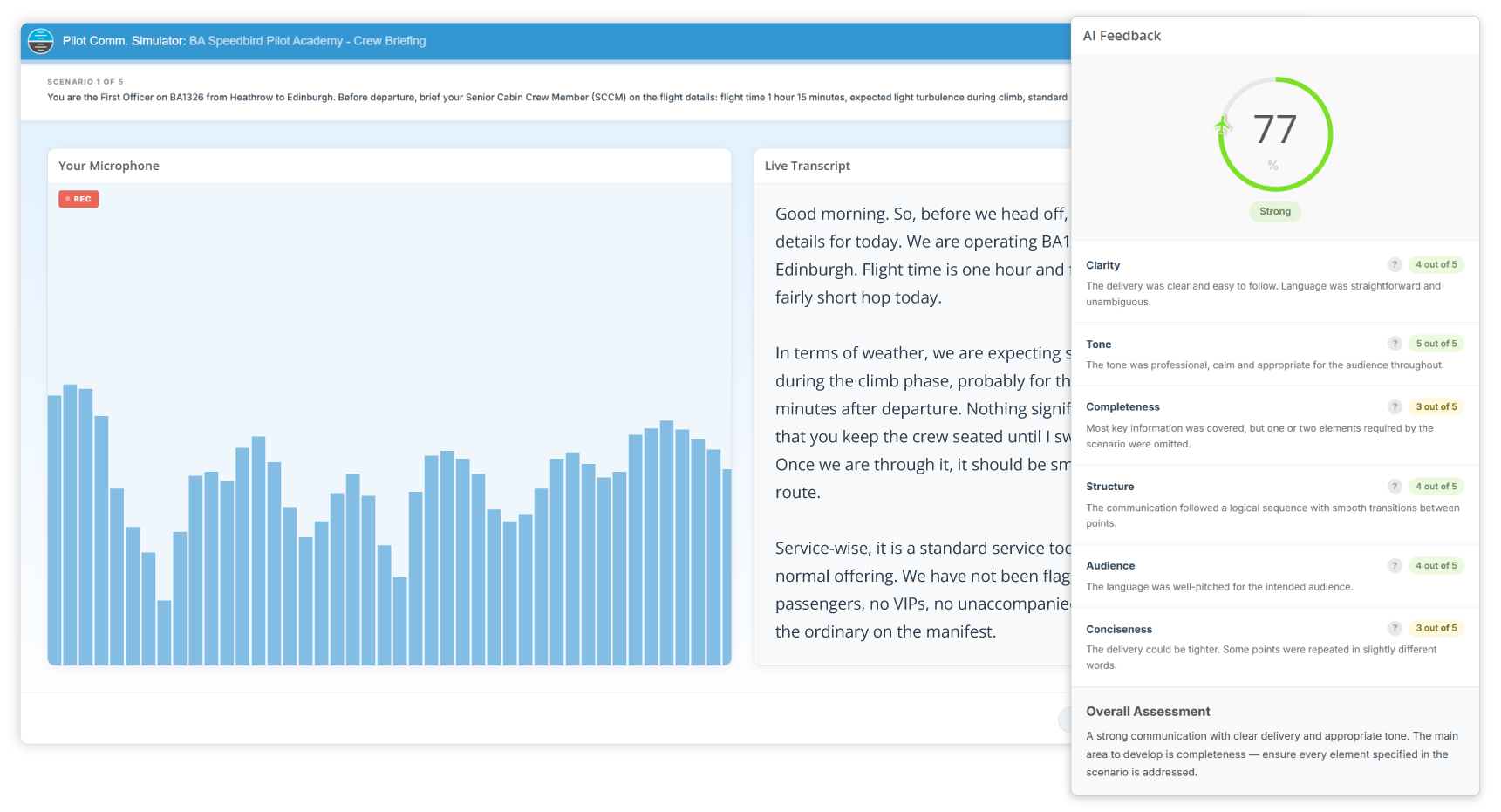This screenshot has width=1501, height=812.
Task: Select Completeness 3 out of 5 badge
Action: tap(1436, 406)
